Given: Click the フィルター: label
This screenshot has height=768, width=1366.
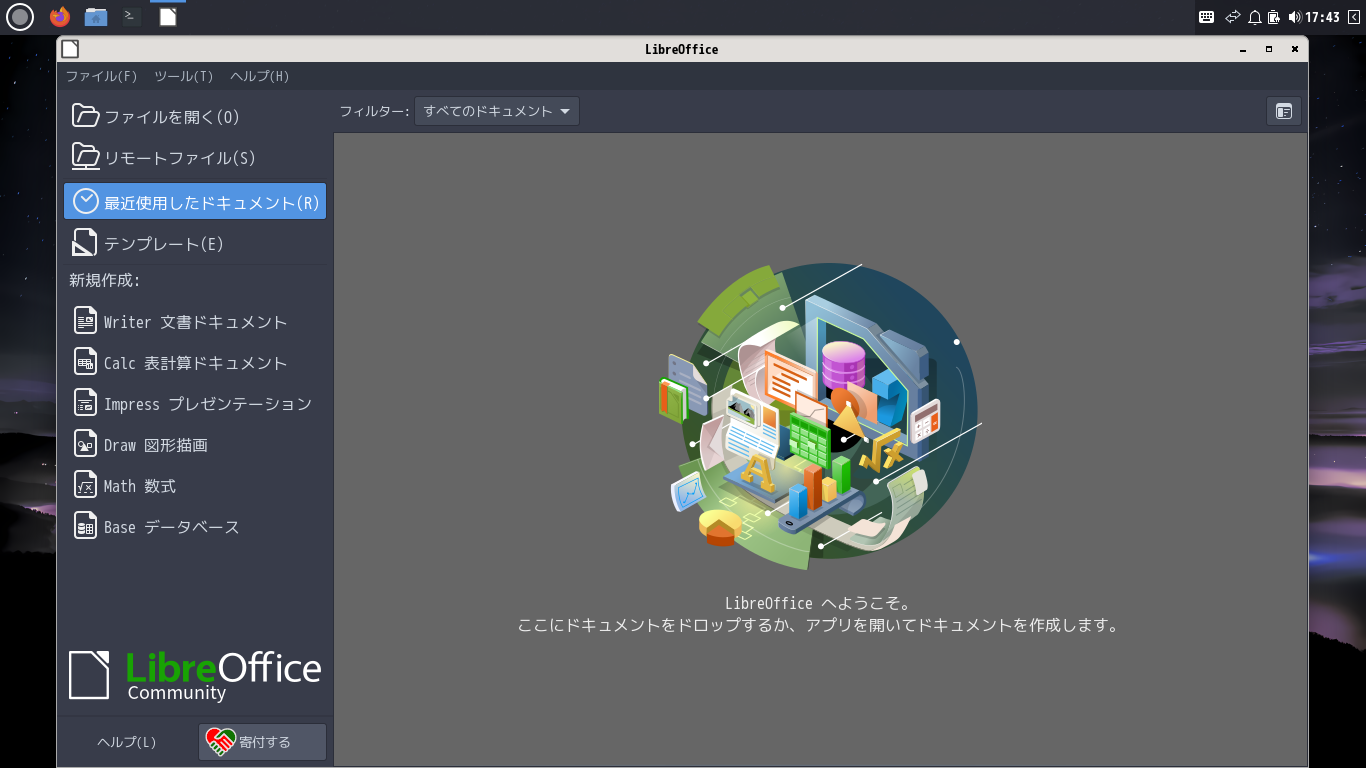Looking at the screenshot, I should tap(374, 111).
